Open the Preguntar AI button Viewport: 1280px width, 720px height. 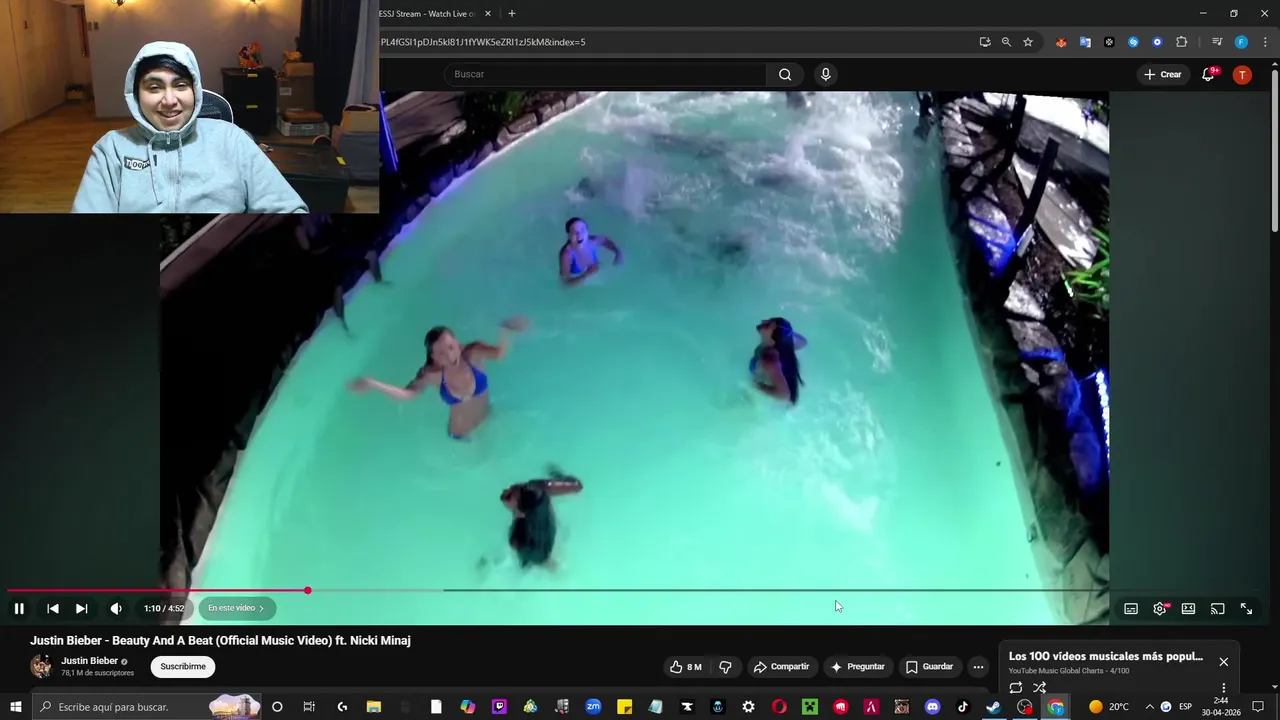[x=858, y=667]
